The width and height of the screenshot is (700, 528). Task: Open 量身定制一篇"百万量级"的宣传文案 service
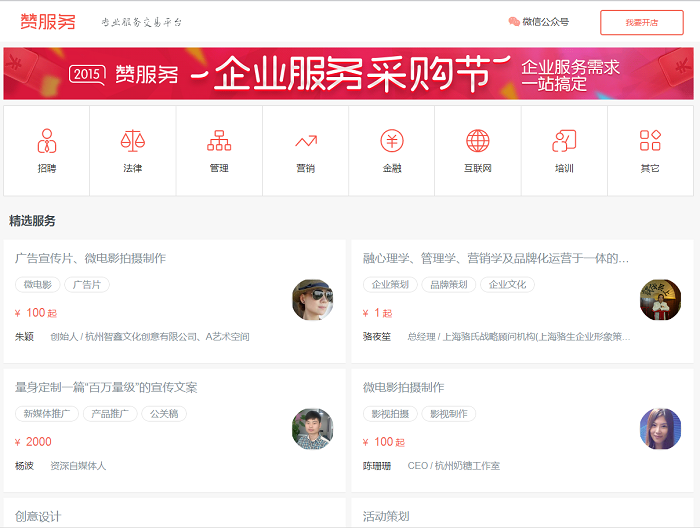click(106, 387)
